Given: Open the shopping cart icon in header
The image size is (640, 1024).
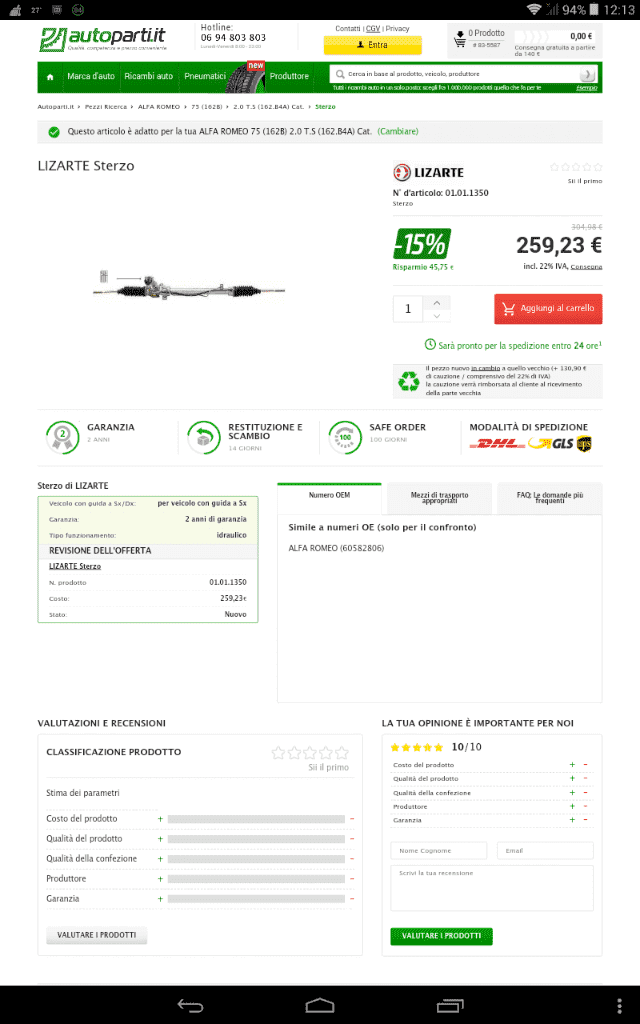Looking at the screenshot, I should tap(460, 39).
